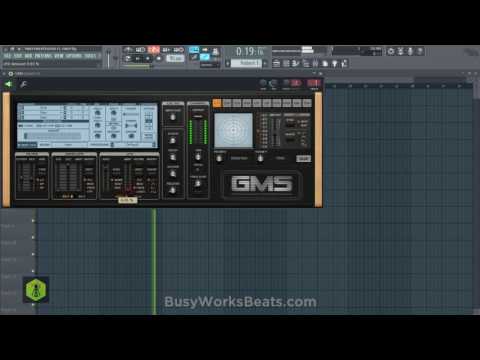Open the FILE menu
The image size is (480, 360).
[x=7, y=56]
